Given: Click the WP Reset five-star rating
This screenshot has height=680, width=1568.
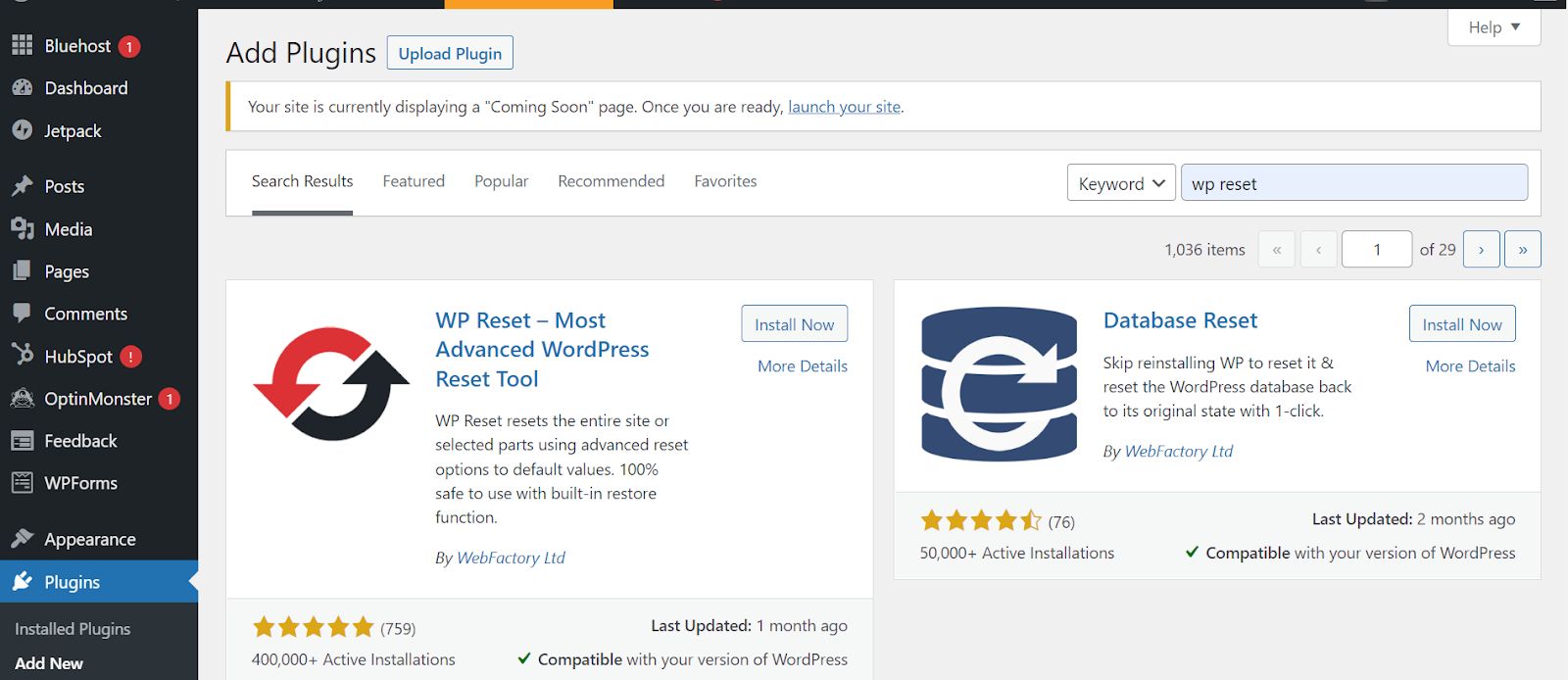Looking at the screenshot, I should (314, 627).
